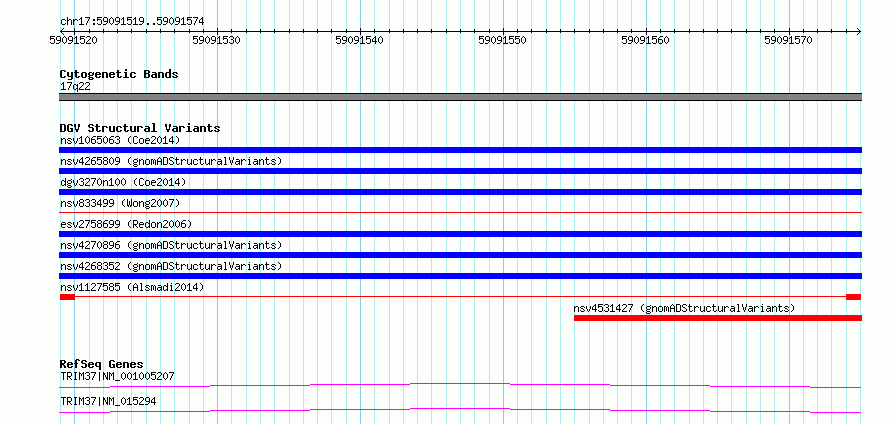Click magenta line of TRIM37 NM_015294

(x=460, y=410)
